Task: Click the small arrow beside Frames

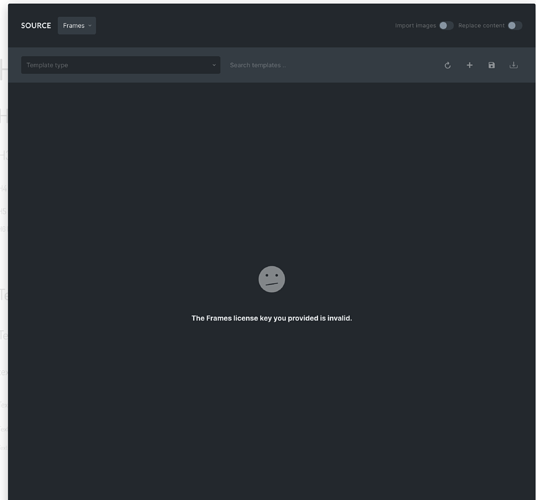Action: click(x=90, y=26)
